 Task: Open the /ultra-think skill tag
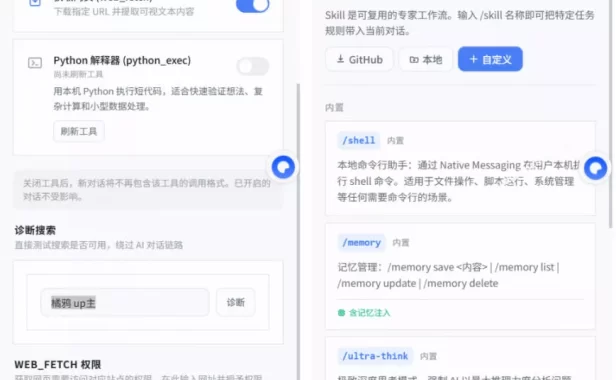click(375, 356)
